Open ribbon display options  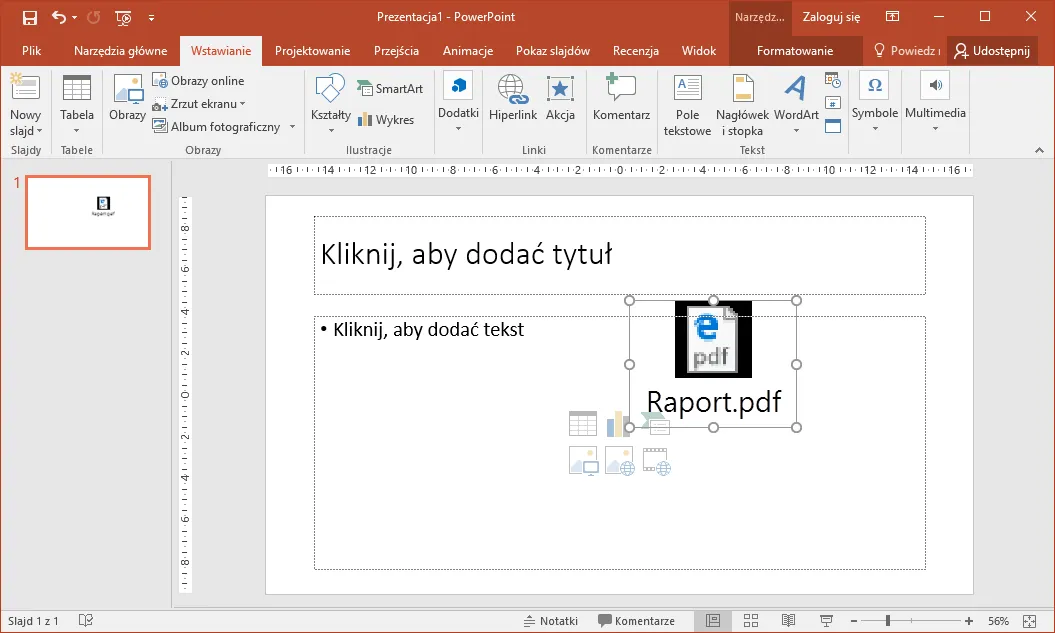[892, 16]
